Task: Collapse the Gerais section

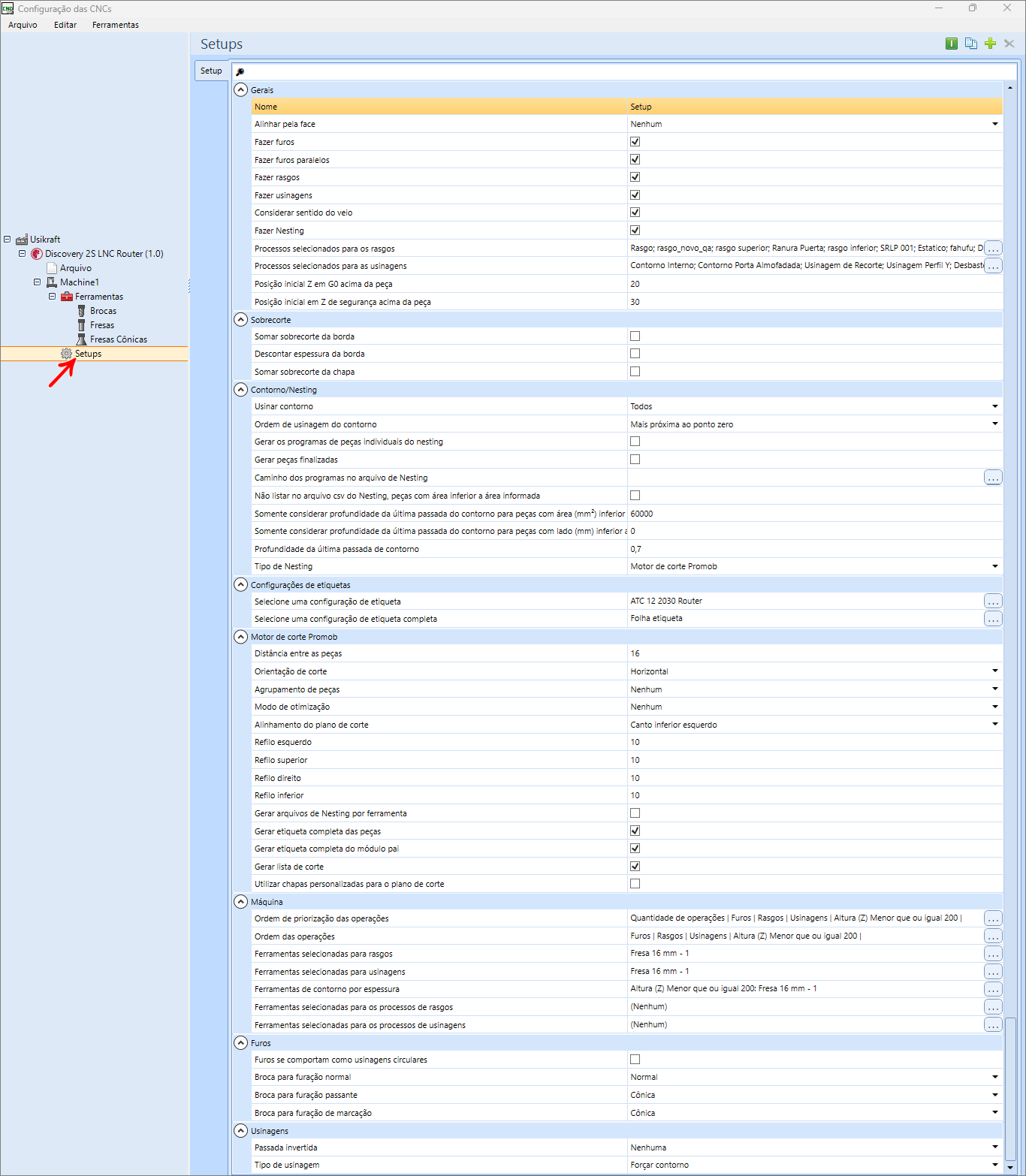Action: click(x=241, y=90)
